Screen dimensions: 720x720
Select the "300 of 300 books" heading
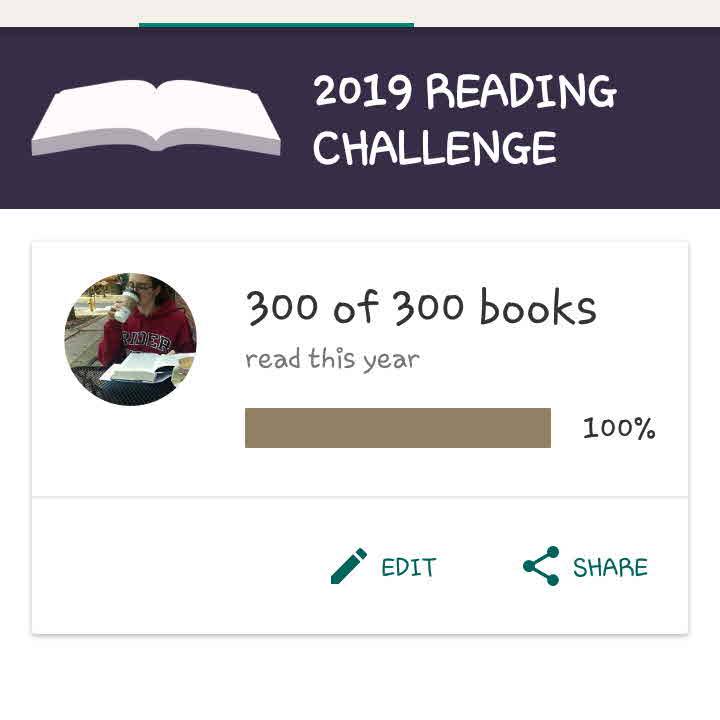click(x=421, y=308)
